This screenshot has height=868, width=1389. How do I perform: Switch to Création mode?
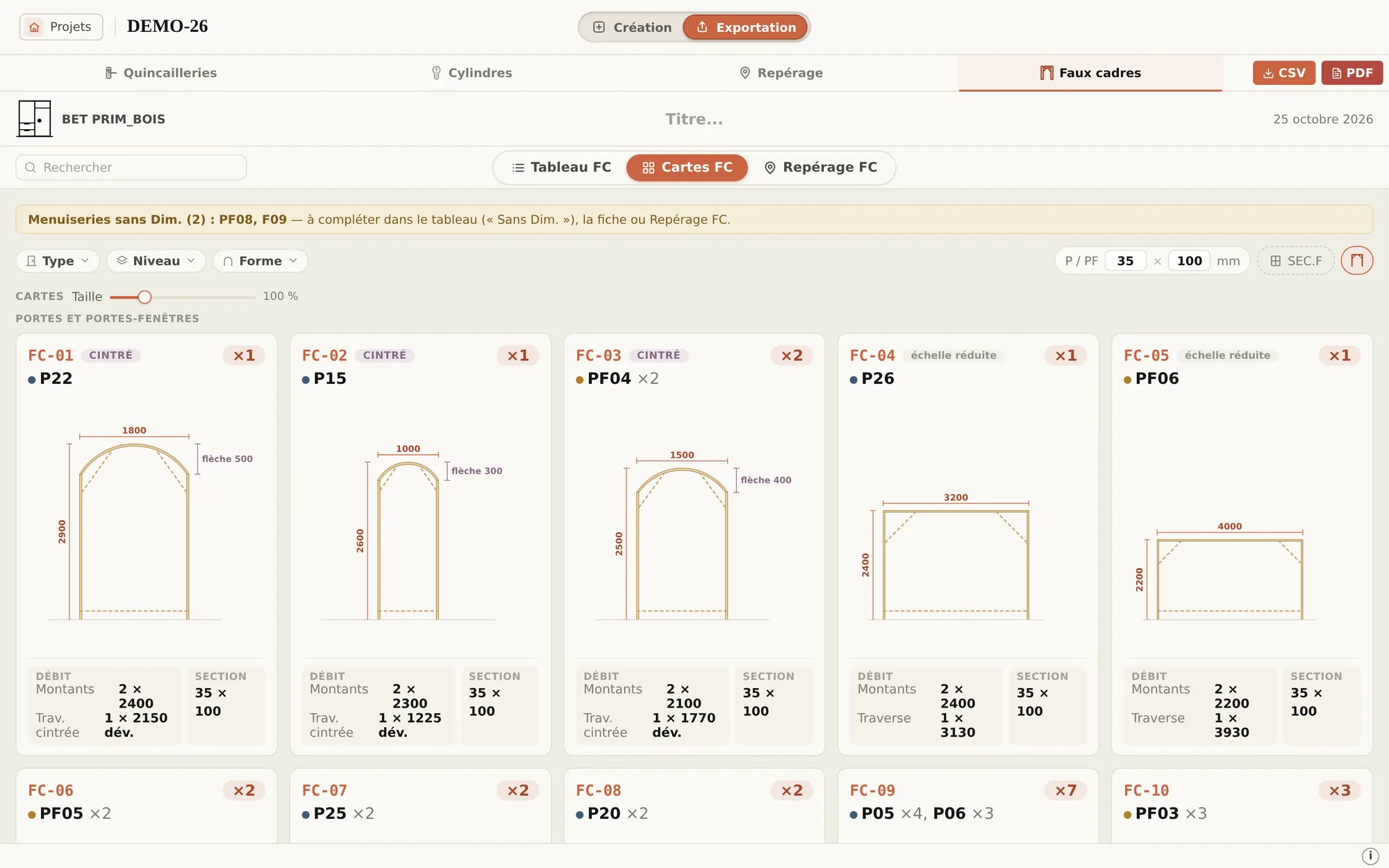[632, 27]
